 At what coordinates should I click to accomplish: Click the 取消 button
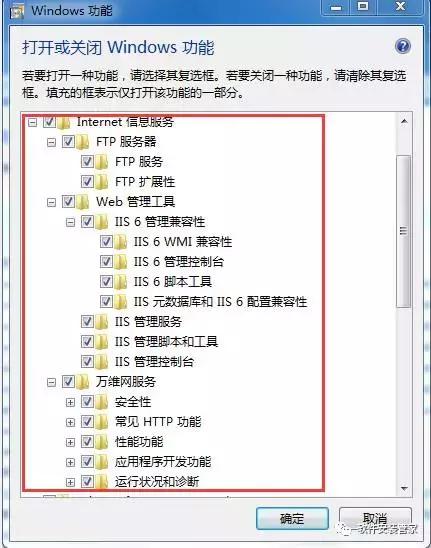(375, 519)
